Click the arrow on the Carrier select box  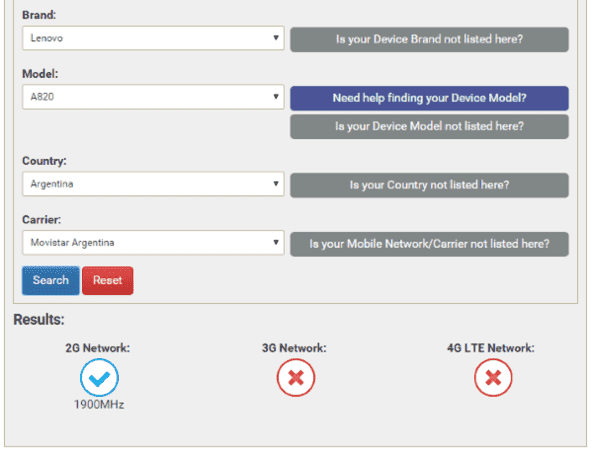pyautogui.click(x=276, y=242)
